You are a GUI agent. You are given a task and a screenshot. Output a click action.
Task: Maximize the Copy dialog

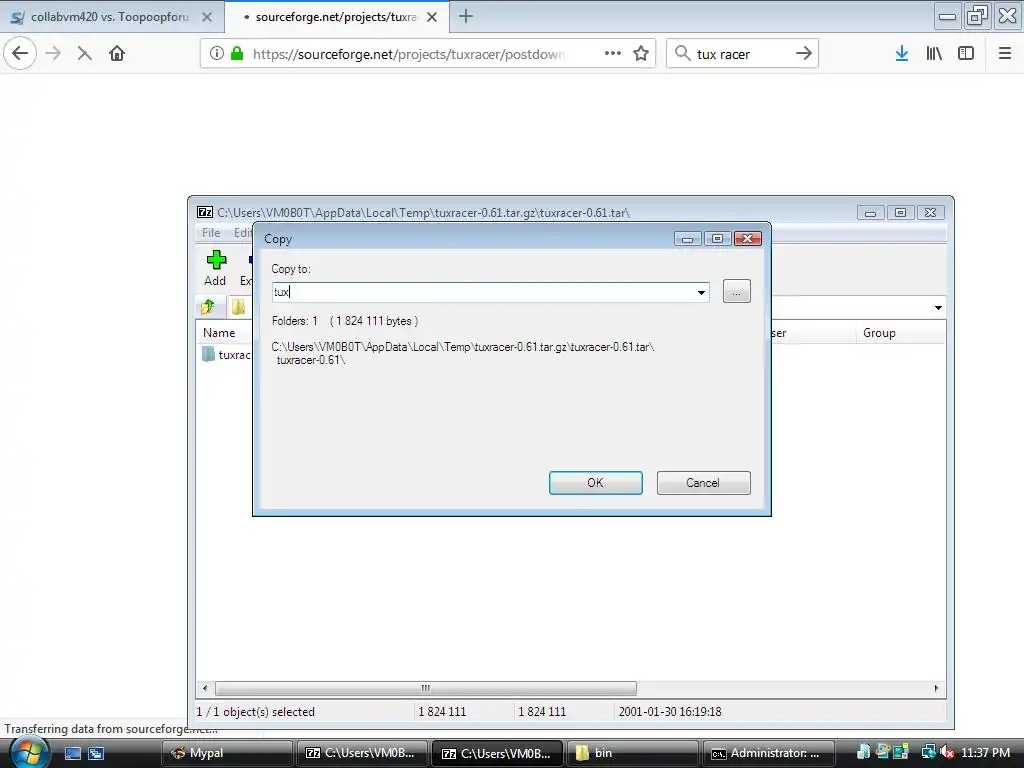pos(717,239)
